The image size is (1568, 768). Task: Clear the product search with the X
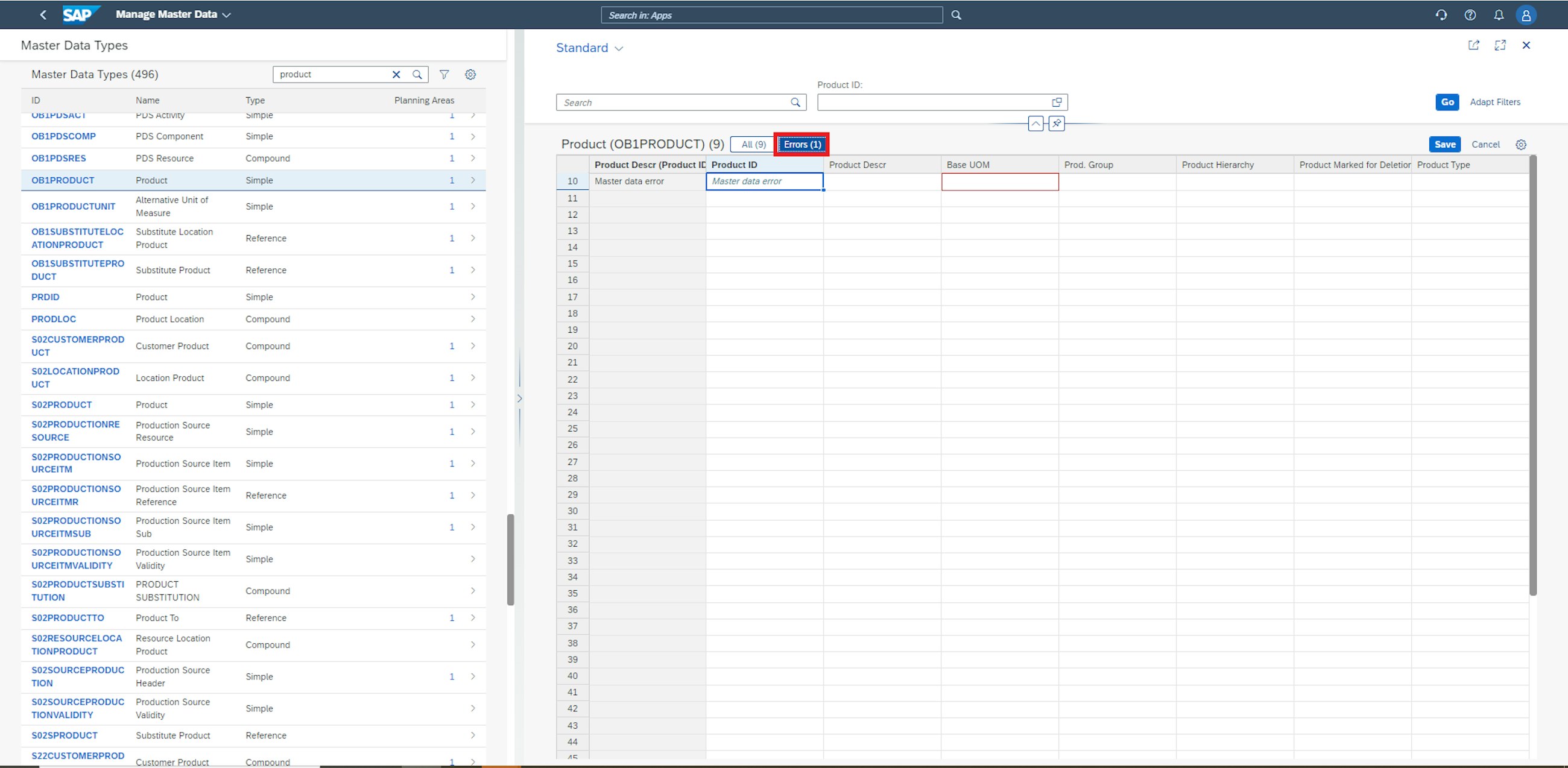click(396, 74)
